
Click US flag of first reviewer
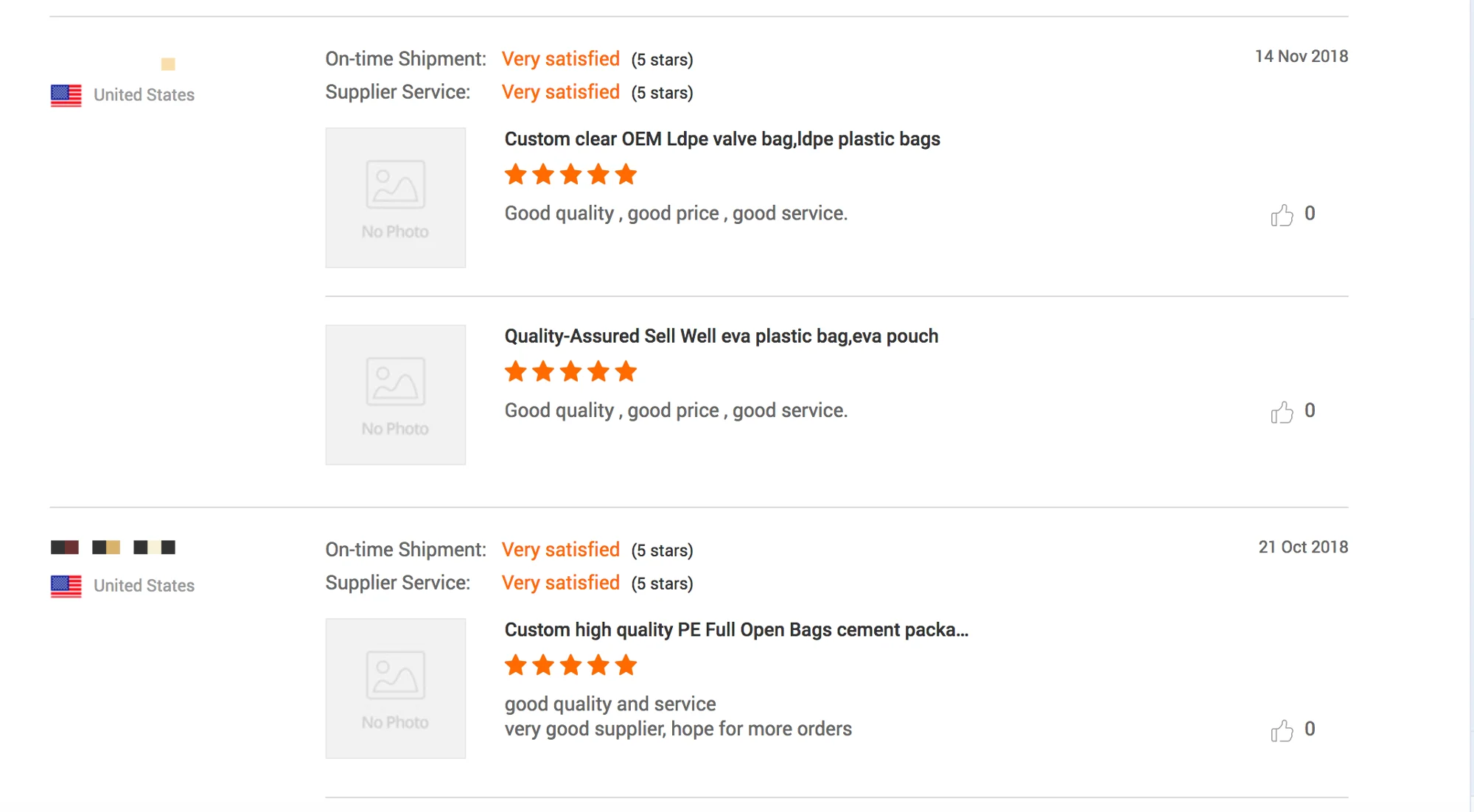pos(66,95)
